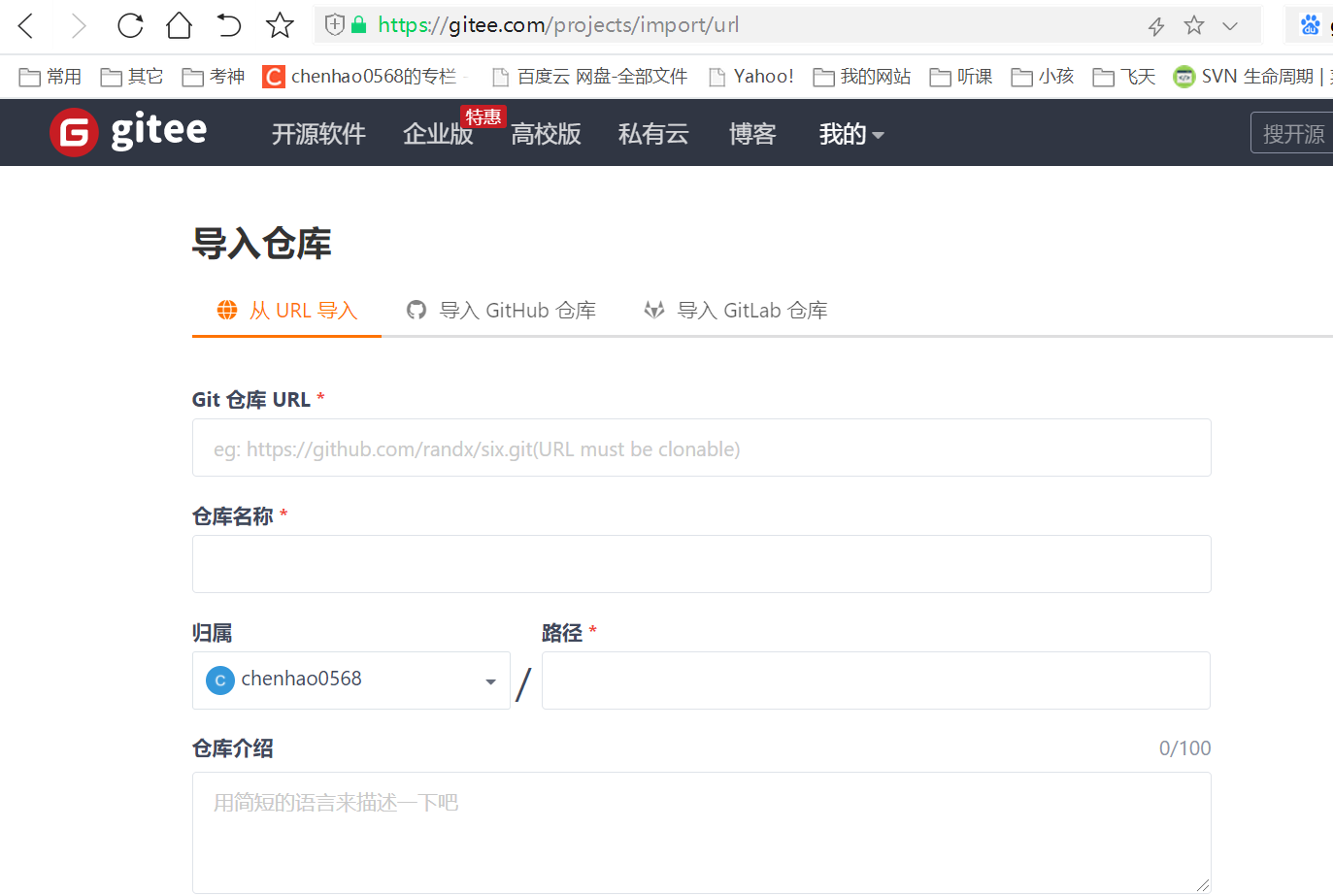This screenshot has height=896, width=1333.
Task: Click the undo/restore closed page icon
Action: tap(229, 25)
